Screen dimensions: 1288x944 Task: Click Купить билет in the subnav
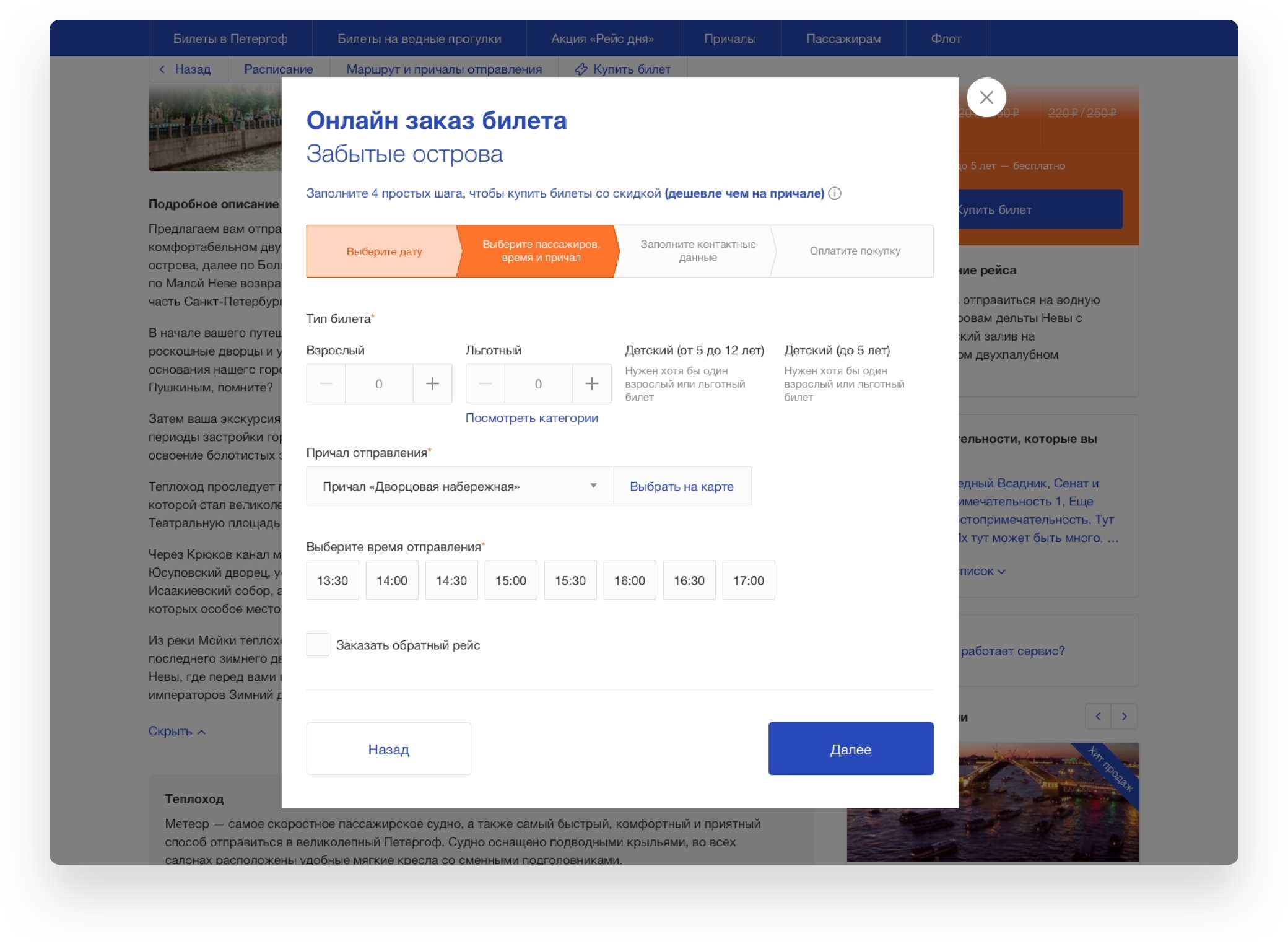(x=623, y=69)
